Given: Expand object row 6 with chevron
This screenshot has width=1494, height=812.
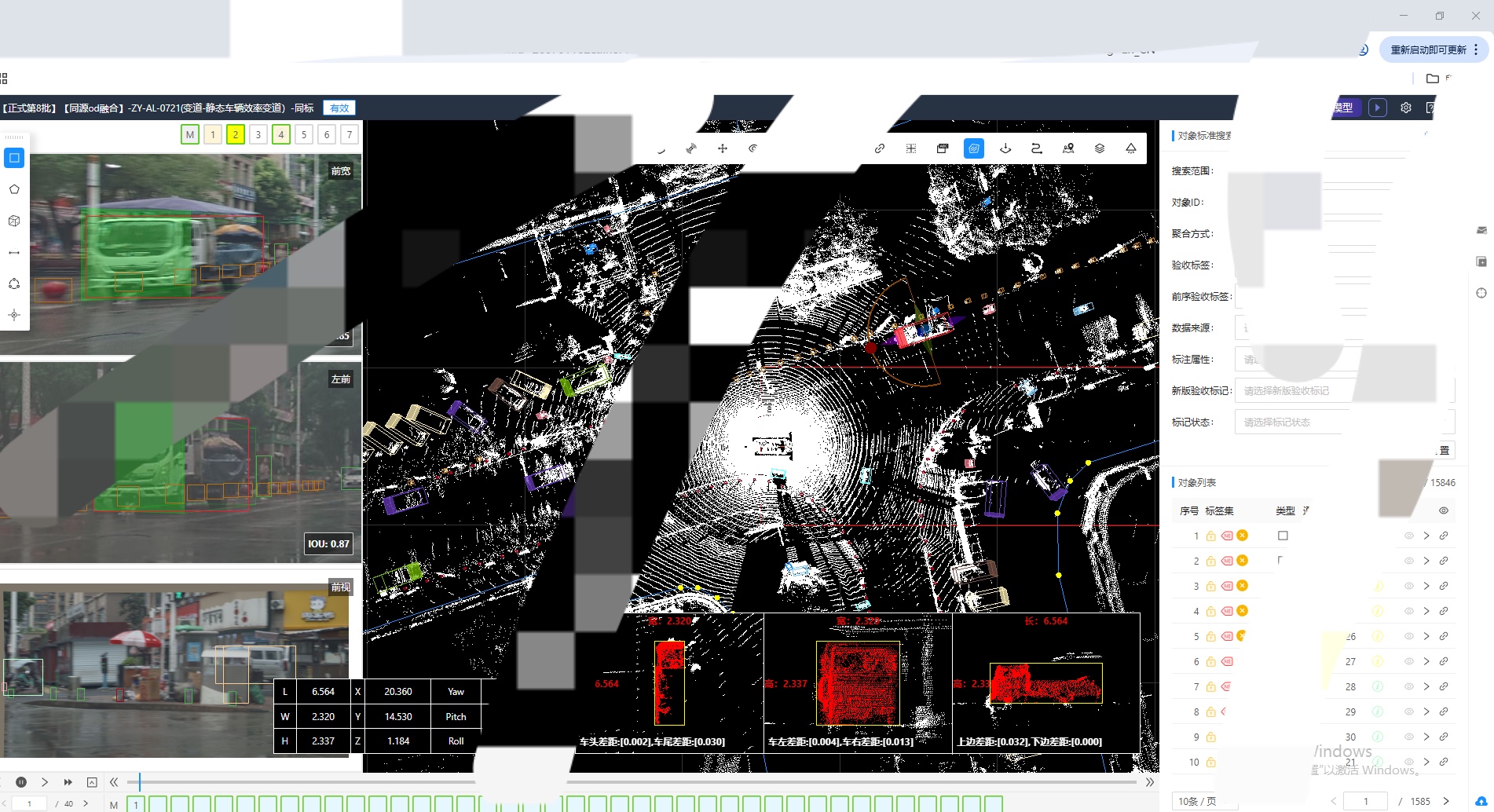Looking at the screenshot, I should pyautogui.click(x=1426, y=661).
